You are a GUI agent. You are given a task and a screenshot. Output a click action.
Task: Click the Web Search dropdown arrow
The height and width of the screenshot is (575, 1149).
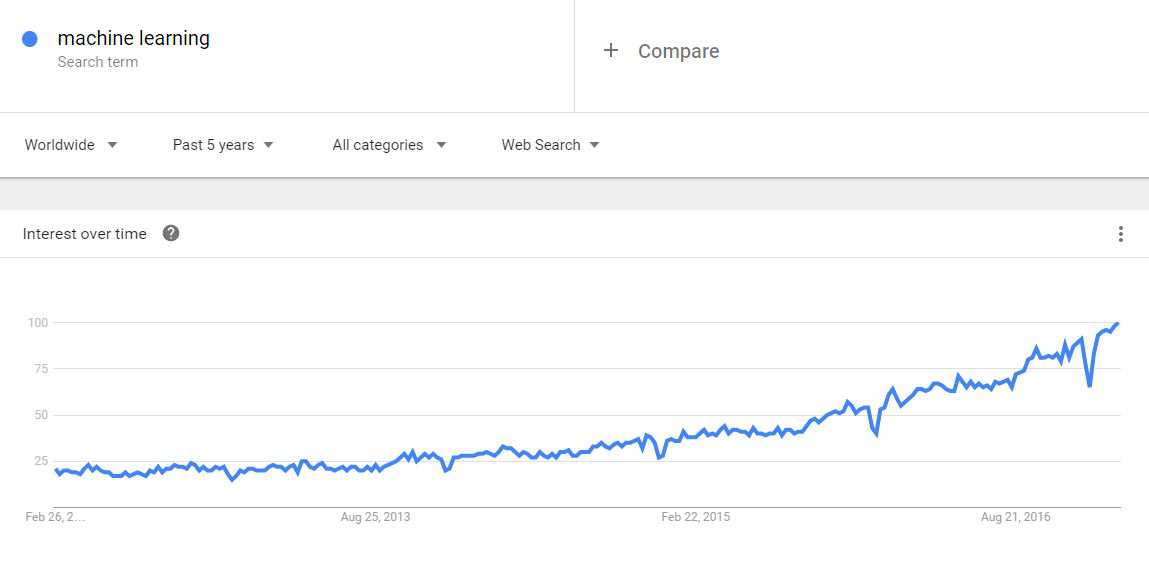click(594, 145)
